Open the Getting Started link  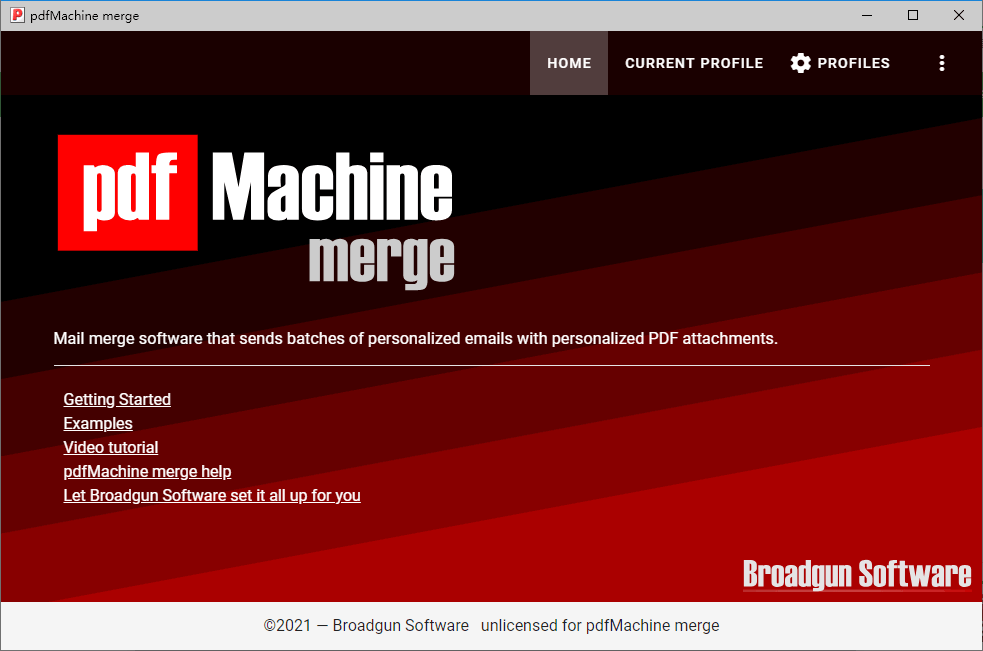117,400
